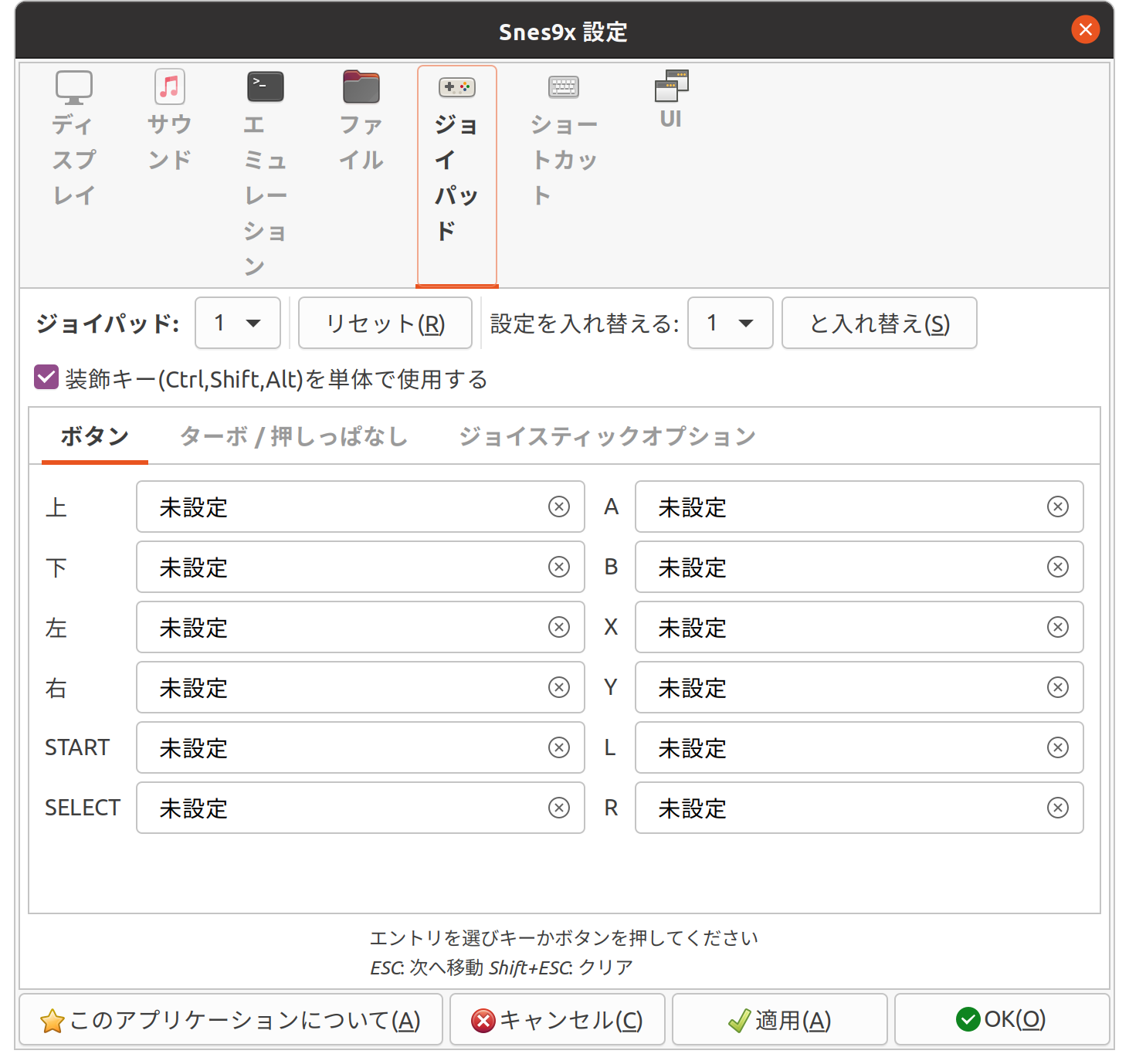Clear the Y button binding
The width and height of the screenshot is (1129, 1064).
pos(1058,687)
